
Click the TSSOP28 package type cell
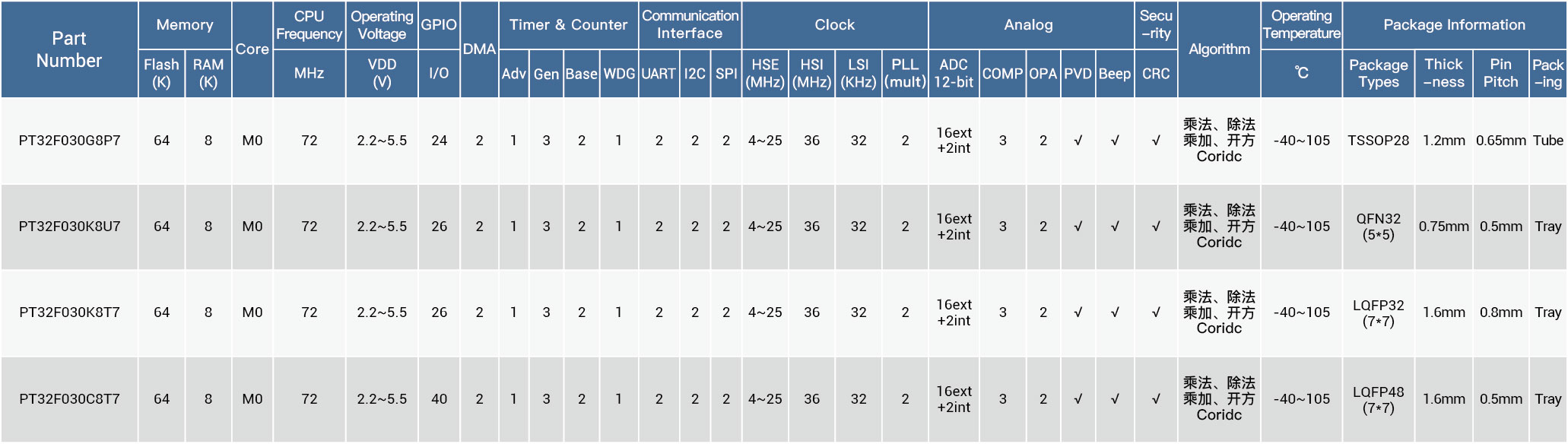click(x=1378, y=141)
